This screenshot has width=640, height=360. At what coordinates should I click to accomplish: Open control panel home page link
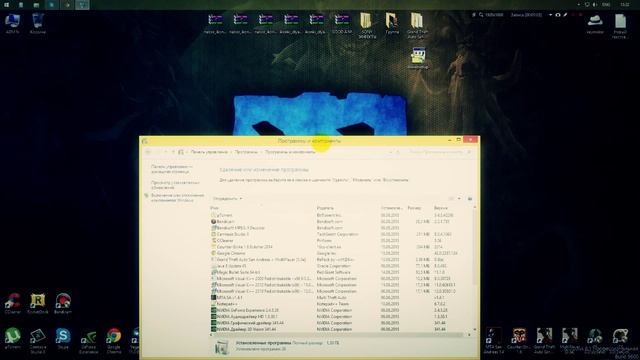click(x=171, y=169)
